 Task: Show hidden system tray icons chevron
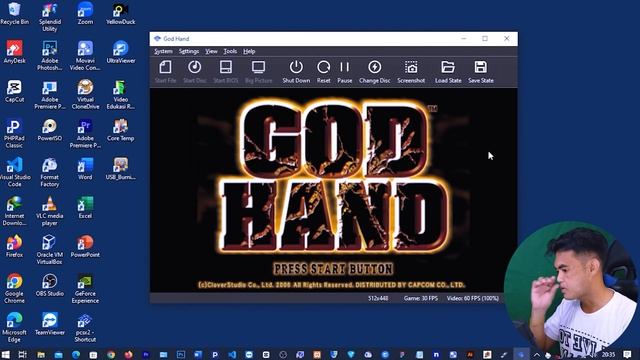click(x=536, y=355)
